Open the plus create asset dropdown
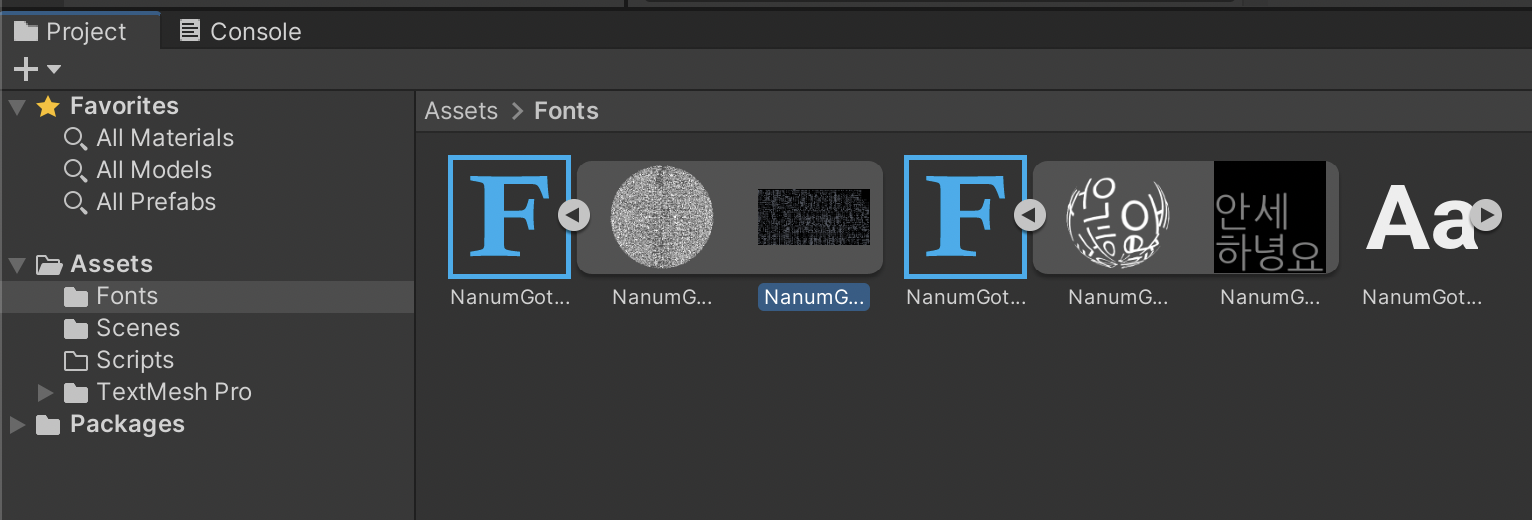Image resolution: width=1532 pixels, height=520 pixels. coord(37,69)
